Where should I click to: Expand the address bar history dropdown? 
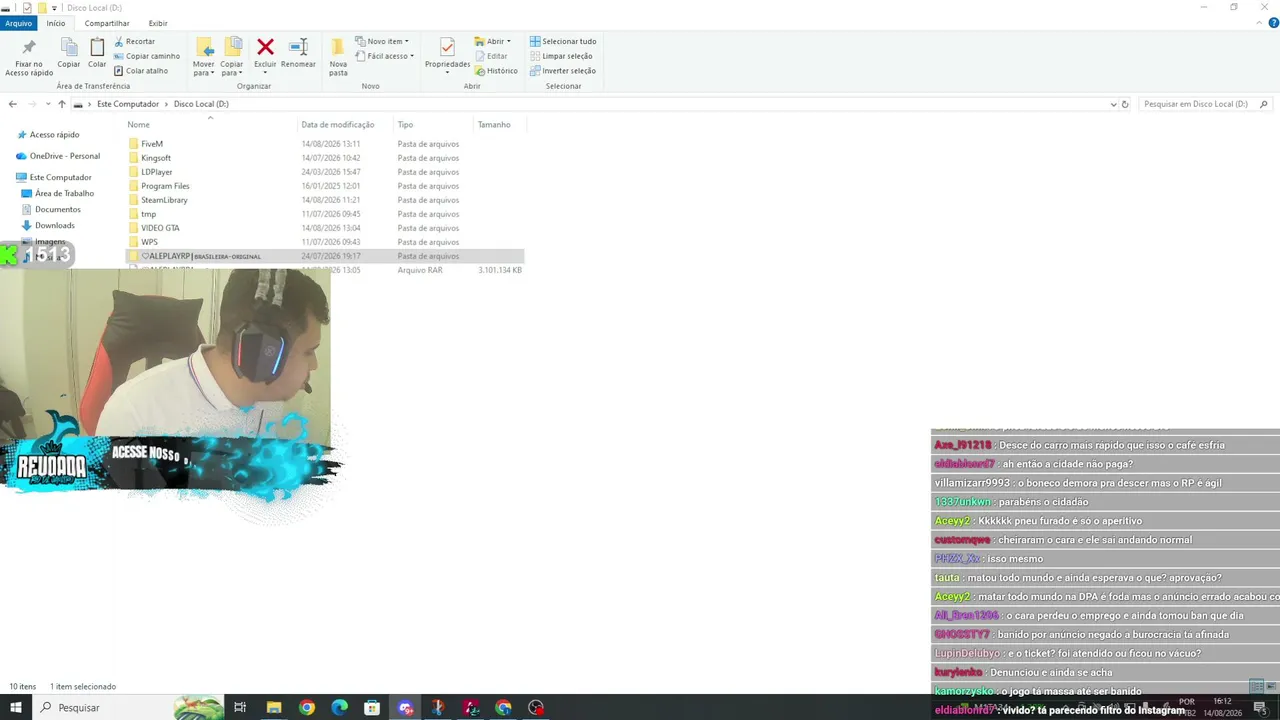pos(1113,104)
